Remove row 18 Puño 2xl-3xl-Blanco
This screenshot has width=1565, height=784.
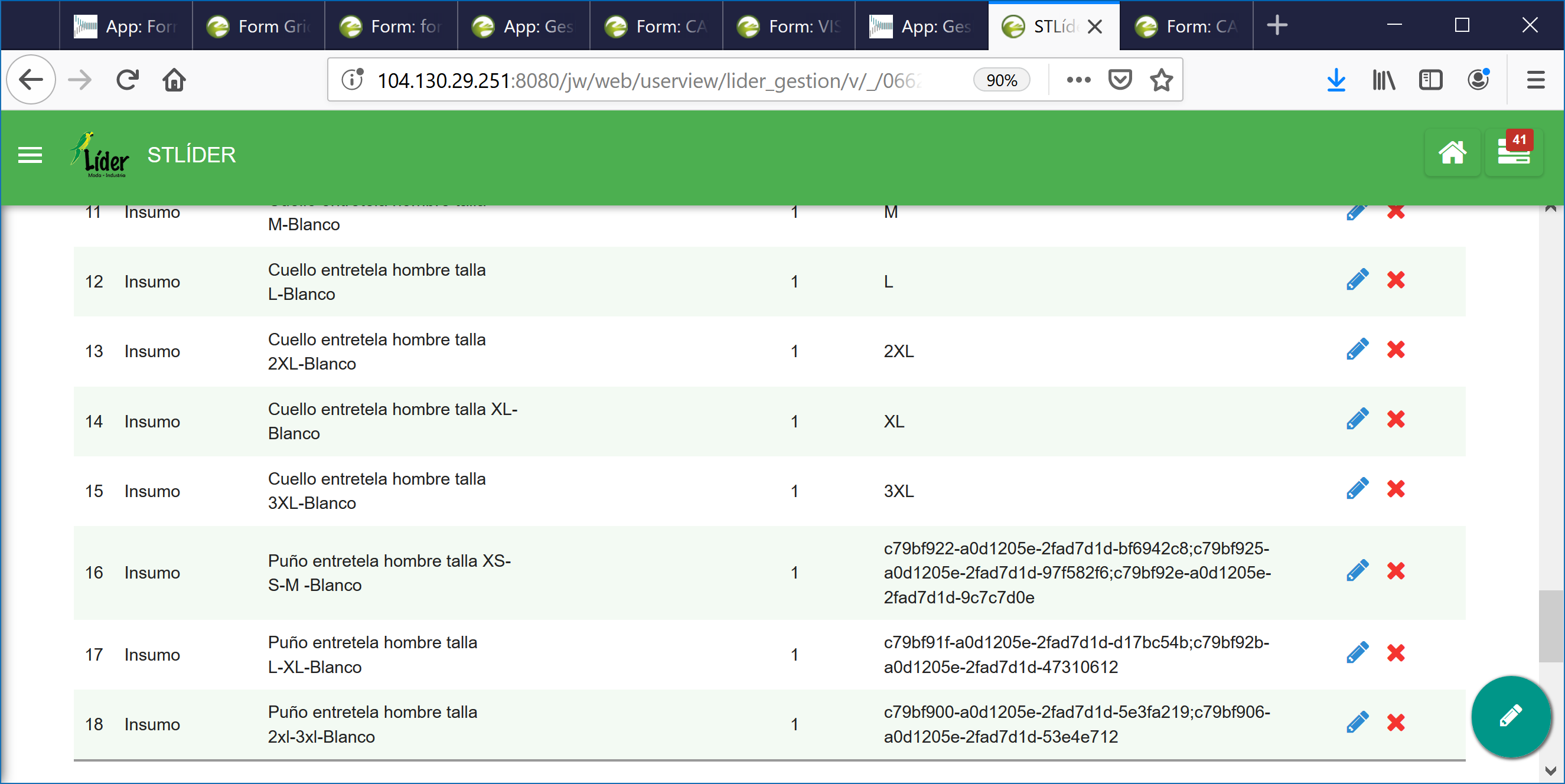tap(1396, 722)
